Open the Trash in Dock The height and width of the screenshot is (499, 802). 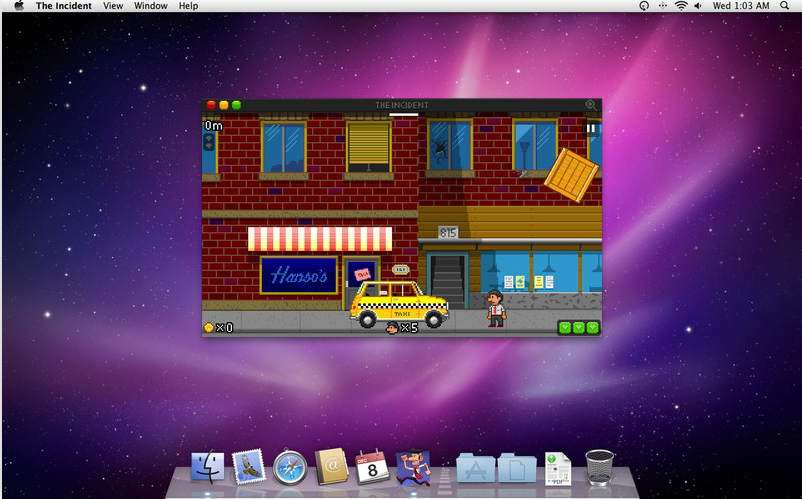click(599, 467)
